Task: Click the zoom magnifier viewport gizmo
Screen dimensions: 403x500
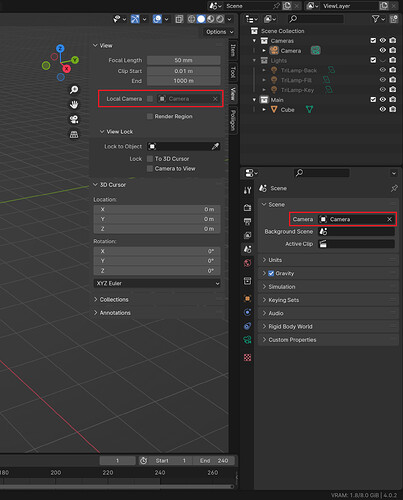Action: tap(74, 90)
